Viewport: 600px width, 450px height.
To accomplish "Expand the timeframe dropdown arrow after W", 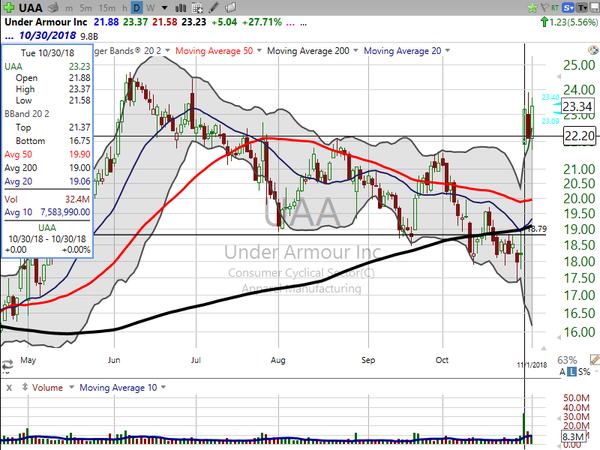I will (x=165, y=8).
